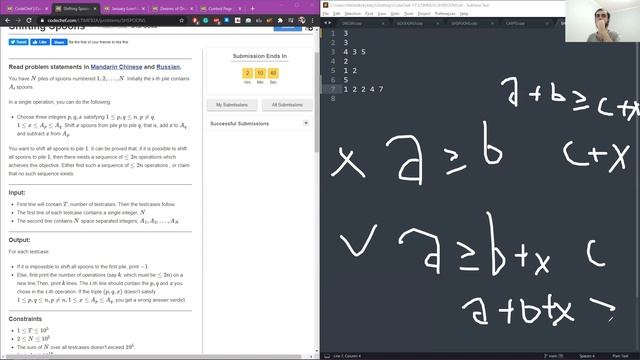Open the Tools menu in Sublime Text
Viewport: 640px width, 360px height.
(x=409, y=13)
